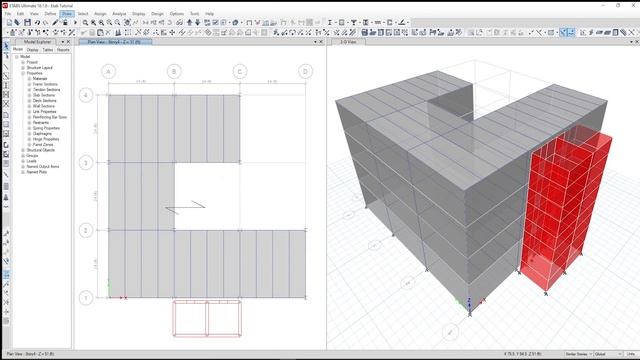The height and width of the screenshot is (360, 640).
Task: Switch to the Display tab in Model Explorer
Action: [32, 50]
